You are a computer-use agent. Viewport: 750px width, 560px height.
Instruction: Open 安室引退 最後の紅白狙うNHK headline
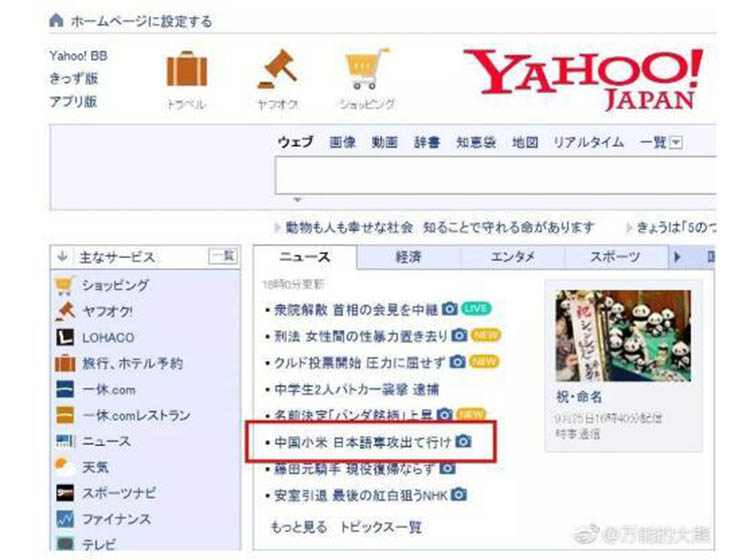(361, 495)
